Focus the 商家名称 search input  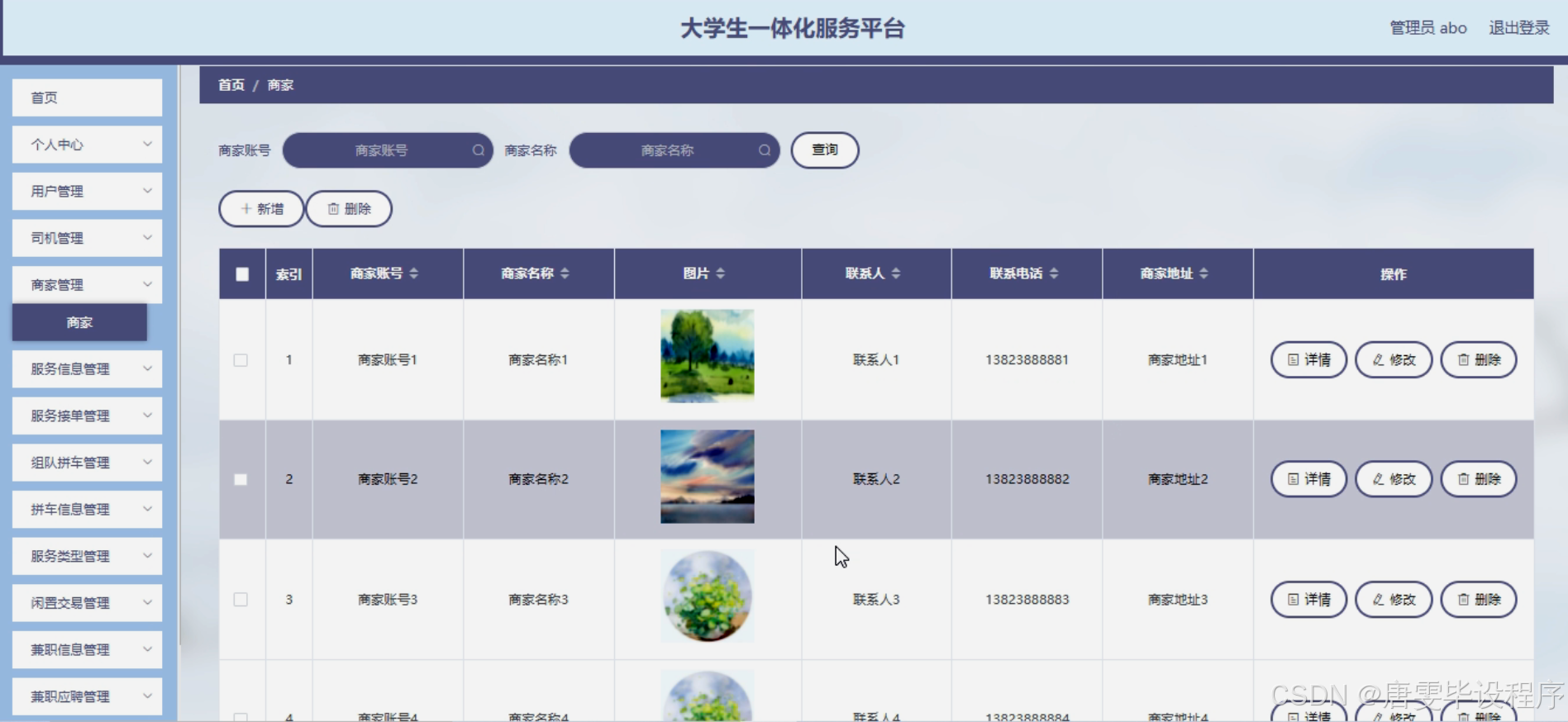674,150
